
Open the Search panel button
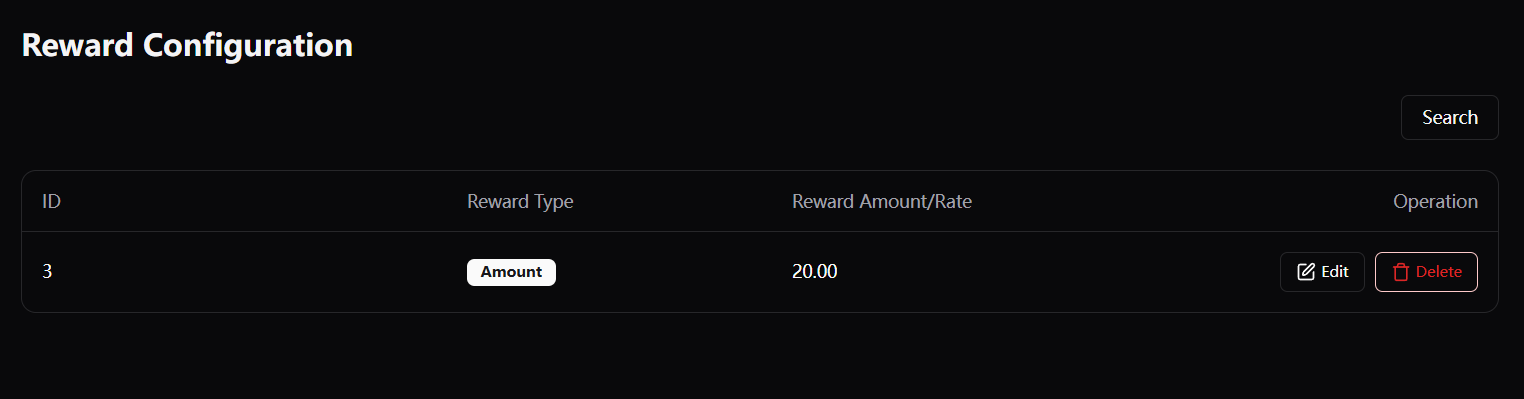pyautogui.click(x=1449, y=117)
